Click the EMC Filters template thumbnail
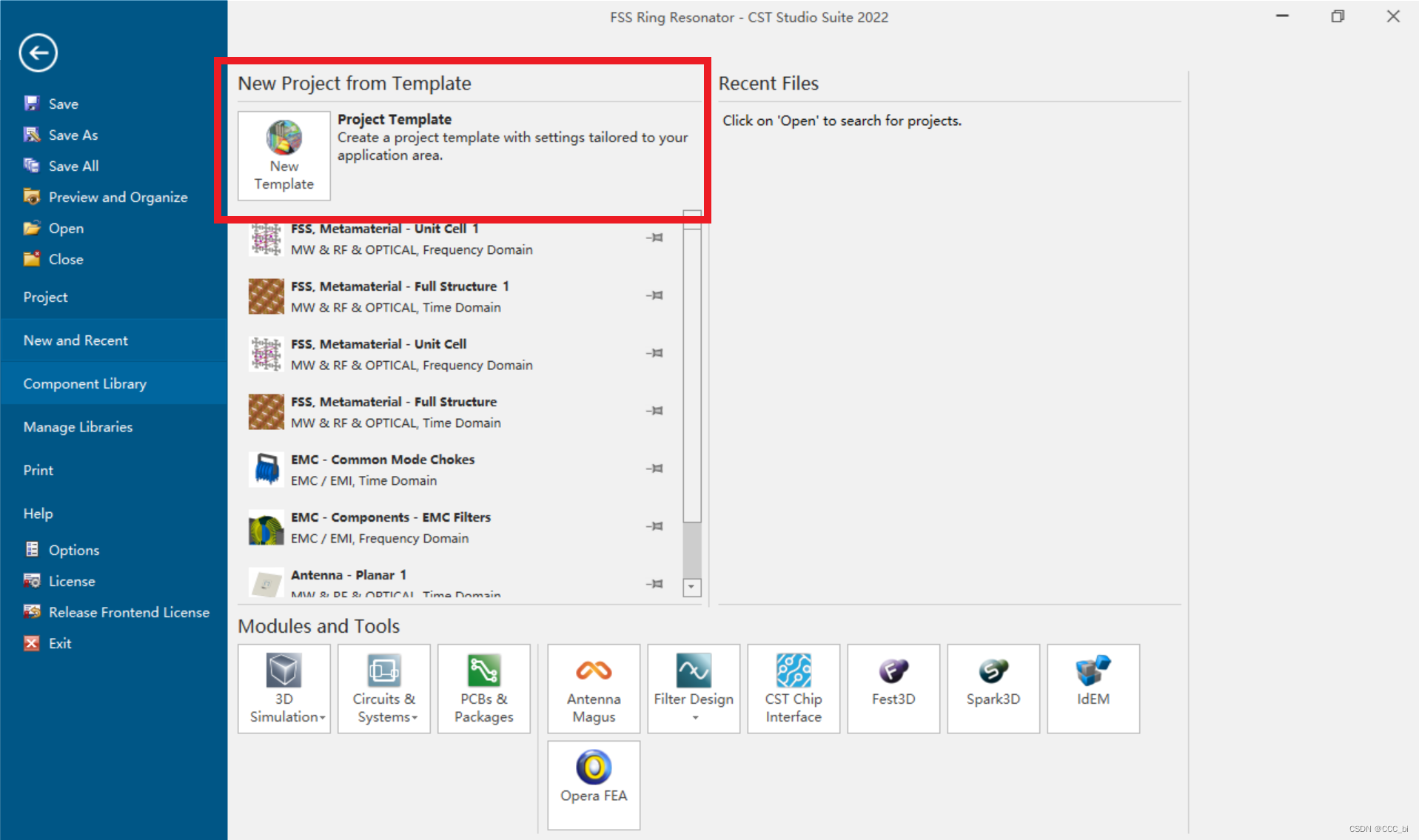The width and height of the screenshot is (1419, 840). pyautogui.click(x=266, y=527)
